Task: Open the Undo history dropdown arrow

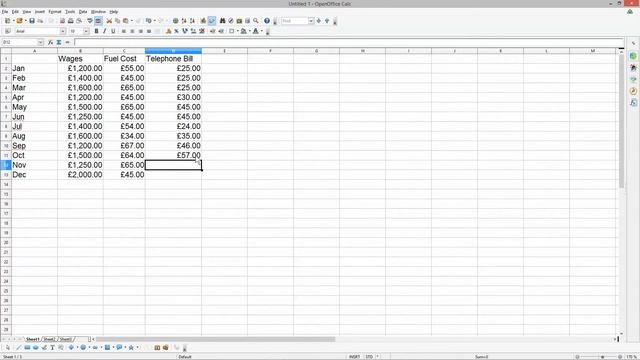Action: click(155, 21)
